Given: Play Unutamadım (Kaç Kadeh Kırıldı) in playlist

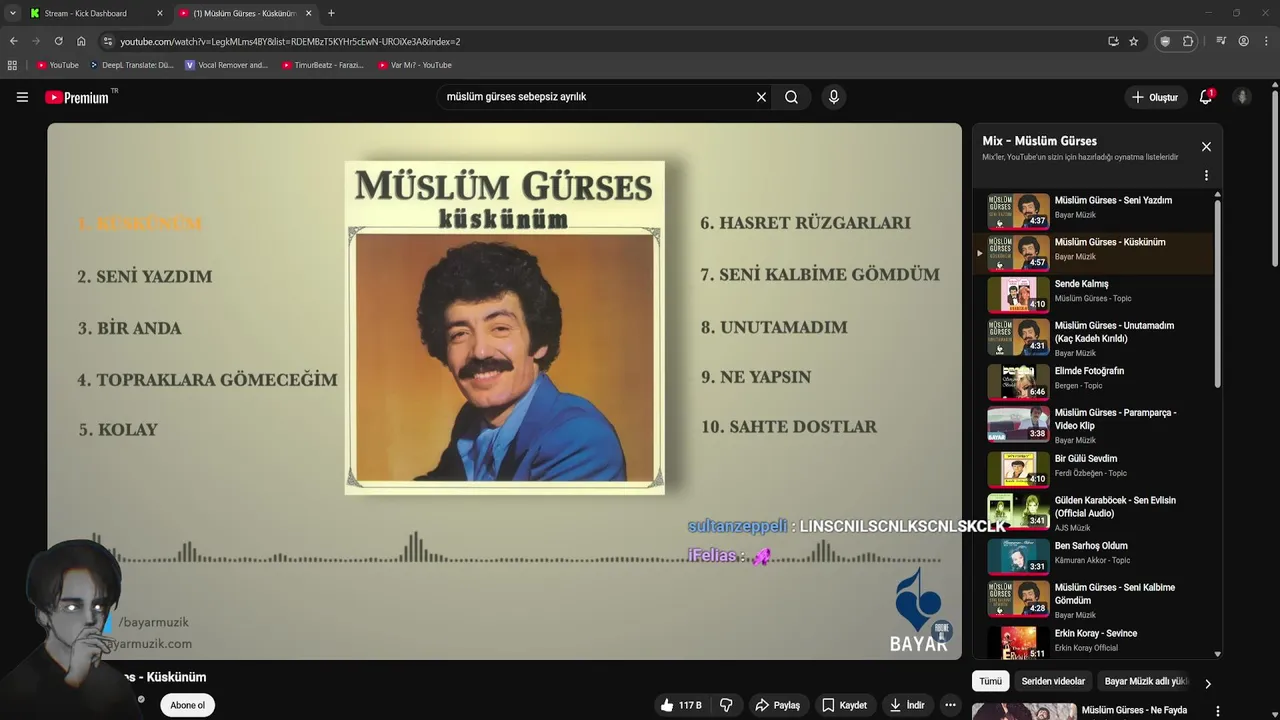Looking at the screenshot, I should tap(1094, 338).
